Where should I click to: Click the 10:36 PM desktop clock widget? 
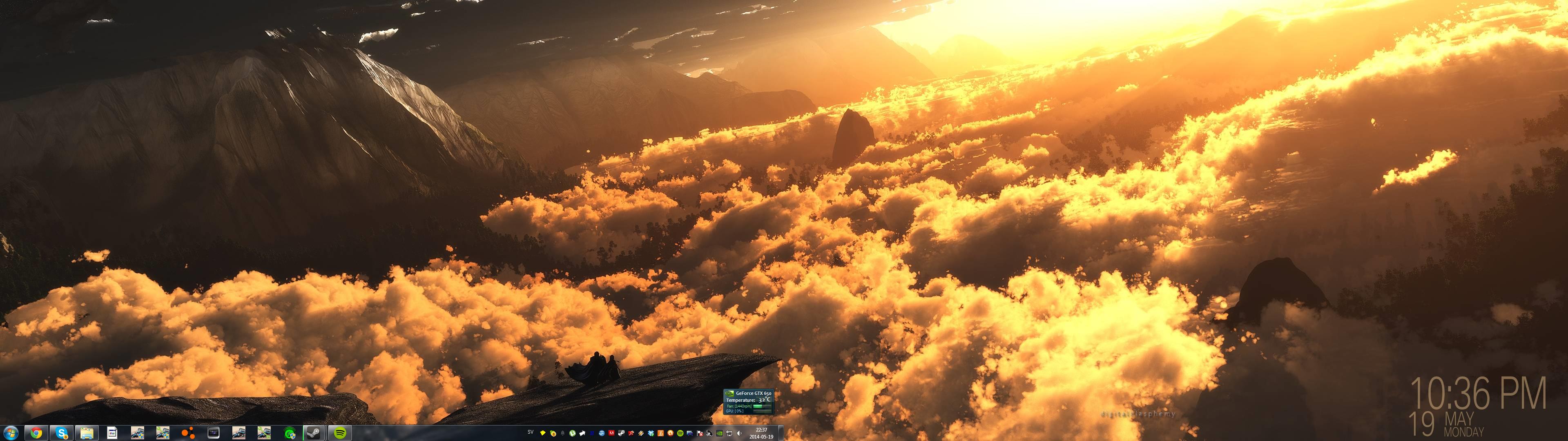click(1479, 394)
